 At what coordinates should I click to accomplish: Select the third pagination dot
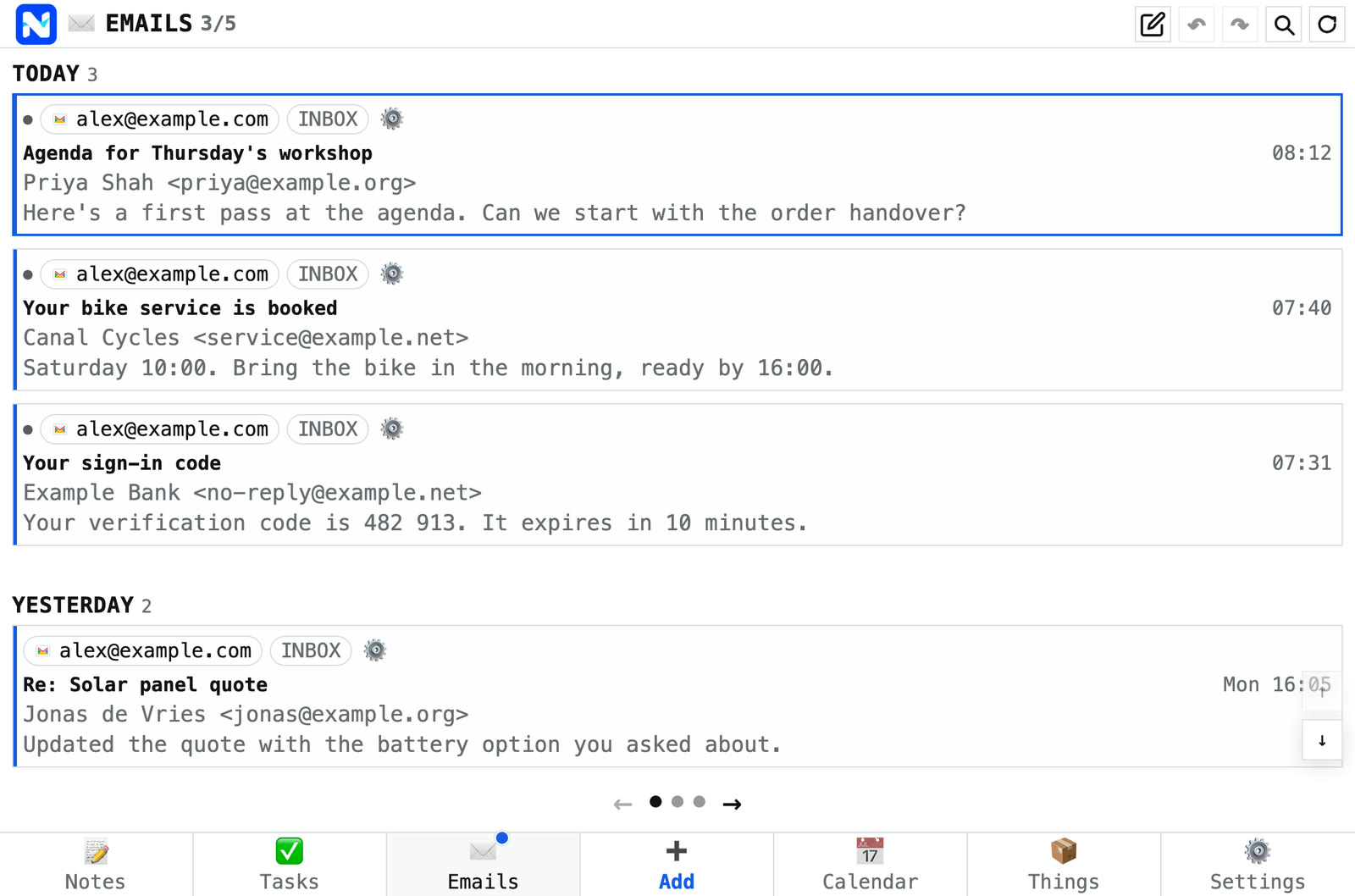pos(699,801)
